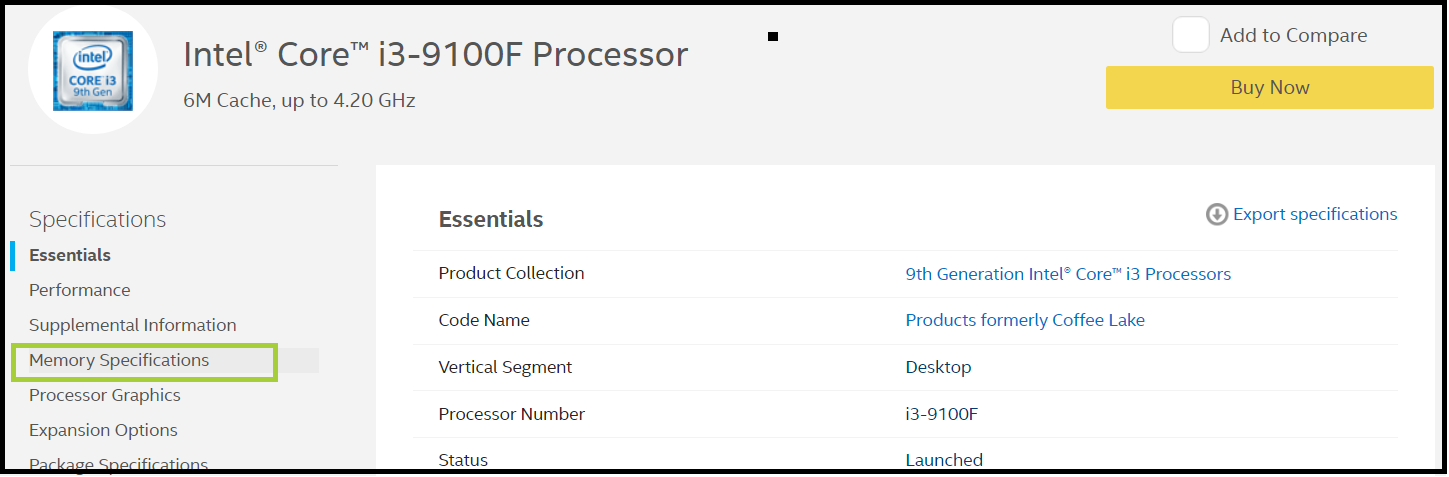This screenshot has height=477, width=1449.
Task: Open Package Specifications in the sidebar
Action: [x=118, y=464]
